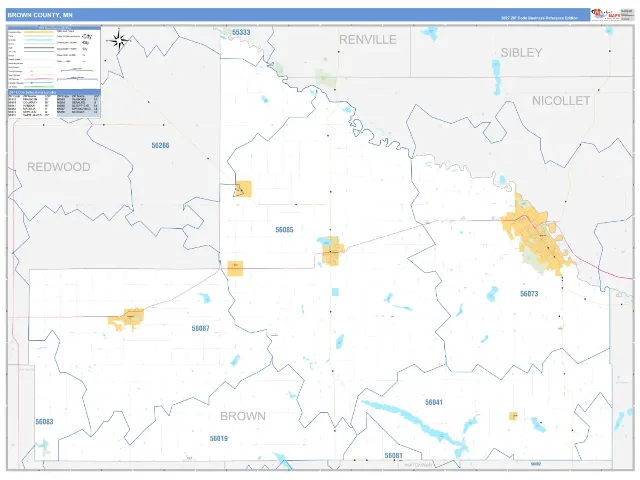Click the ZIP code index table header
The image size is (640, 480).
(54, 92)
